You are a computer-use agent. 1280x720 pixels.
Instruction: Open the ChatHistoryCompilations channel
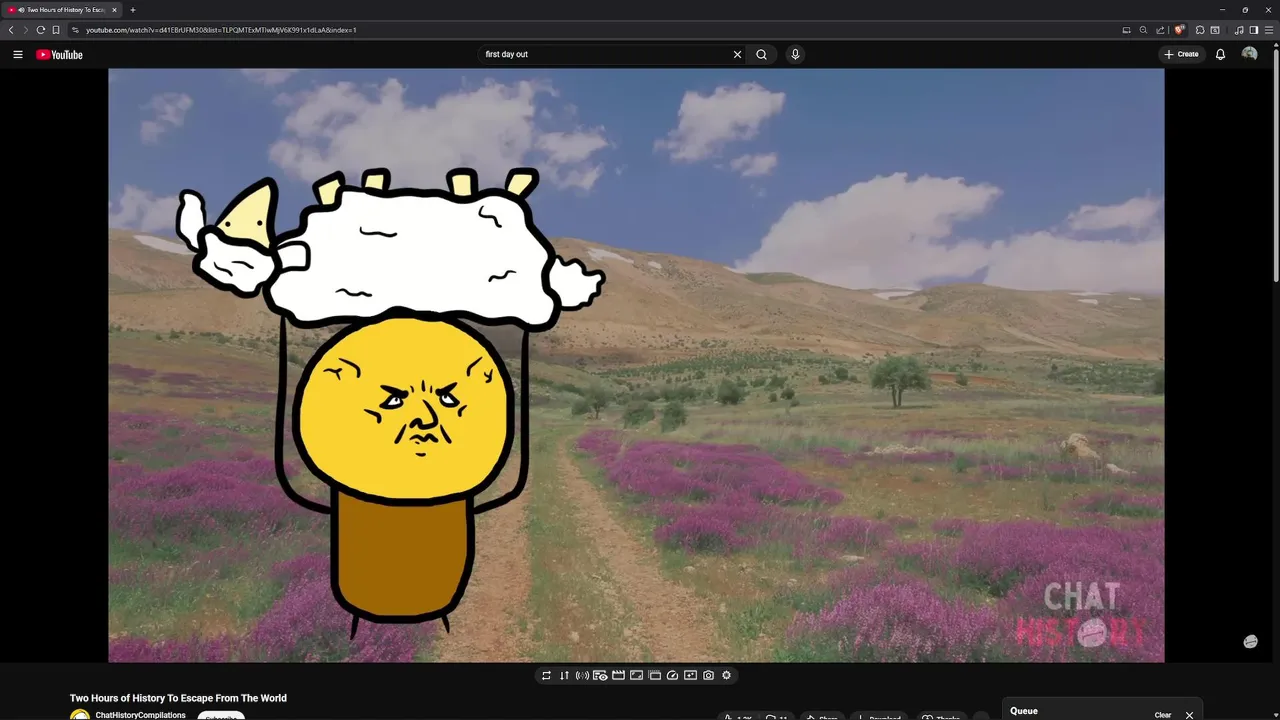[140, 715]
